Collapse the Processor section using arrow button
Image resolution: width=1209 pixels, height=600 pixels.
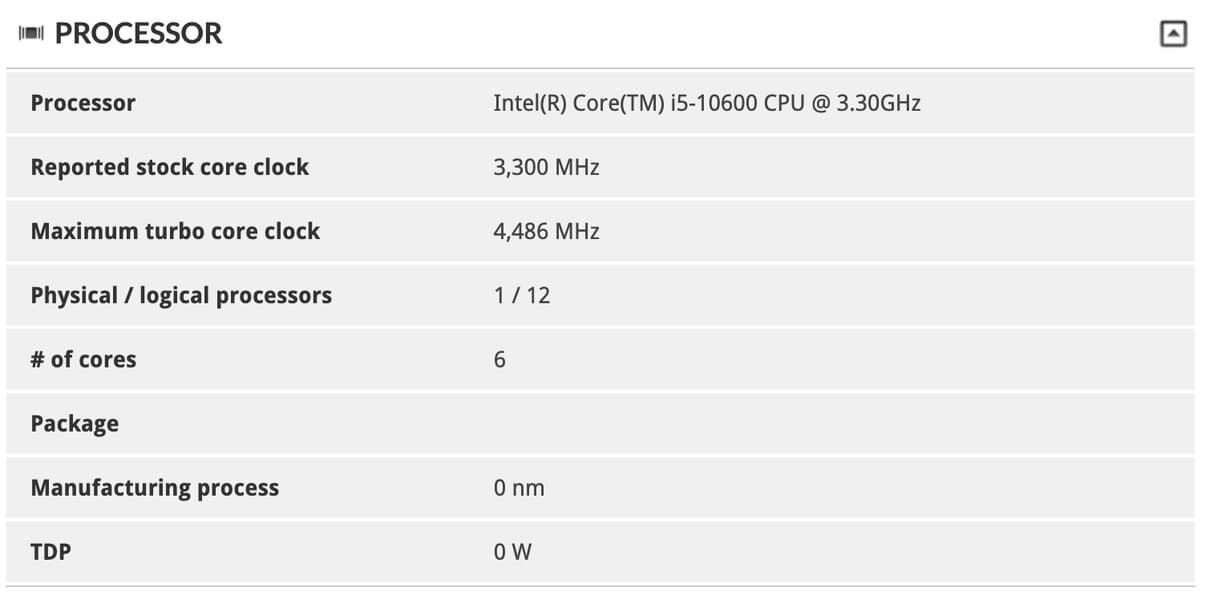[x=1172, y=34]
